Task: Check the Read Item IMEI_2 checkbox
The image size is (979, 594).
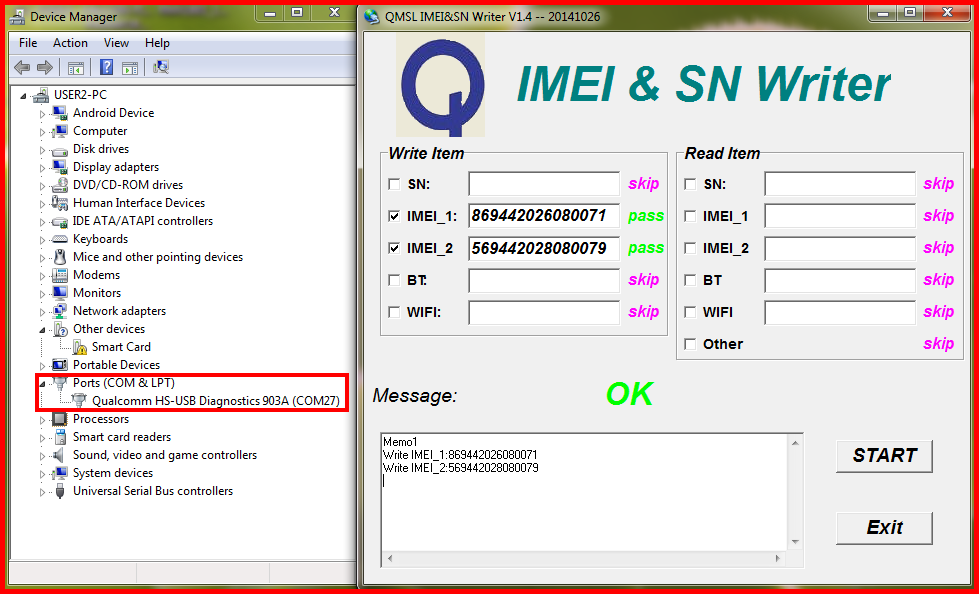Action: pos(690,249)
